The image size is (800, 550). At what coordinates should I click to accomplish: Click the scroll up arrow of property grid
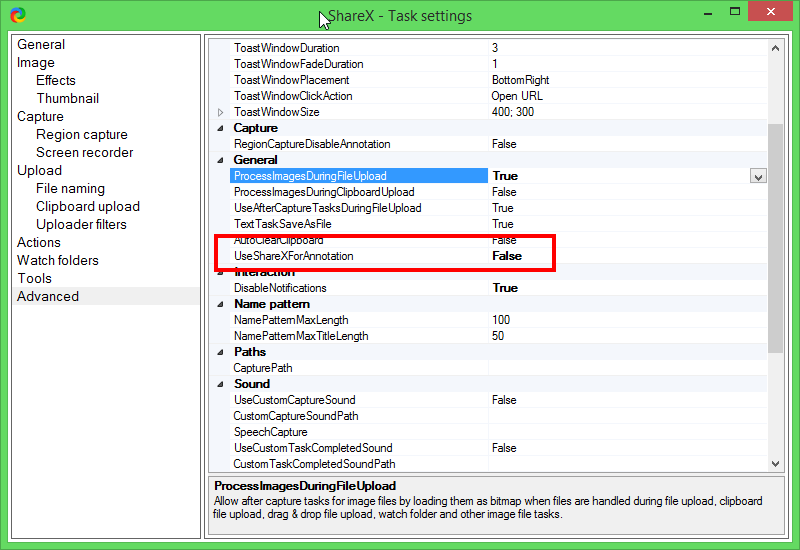[776, 48]
